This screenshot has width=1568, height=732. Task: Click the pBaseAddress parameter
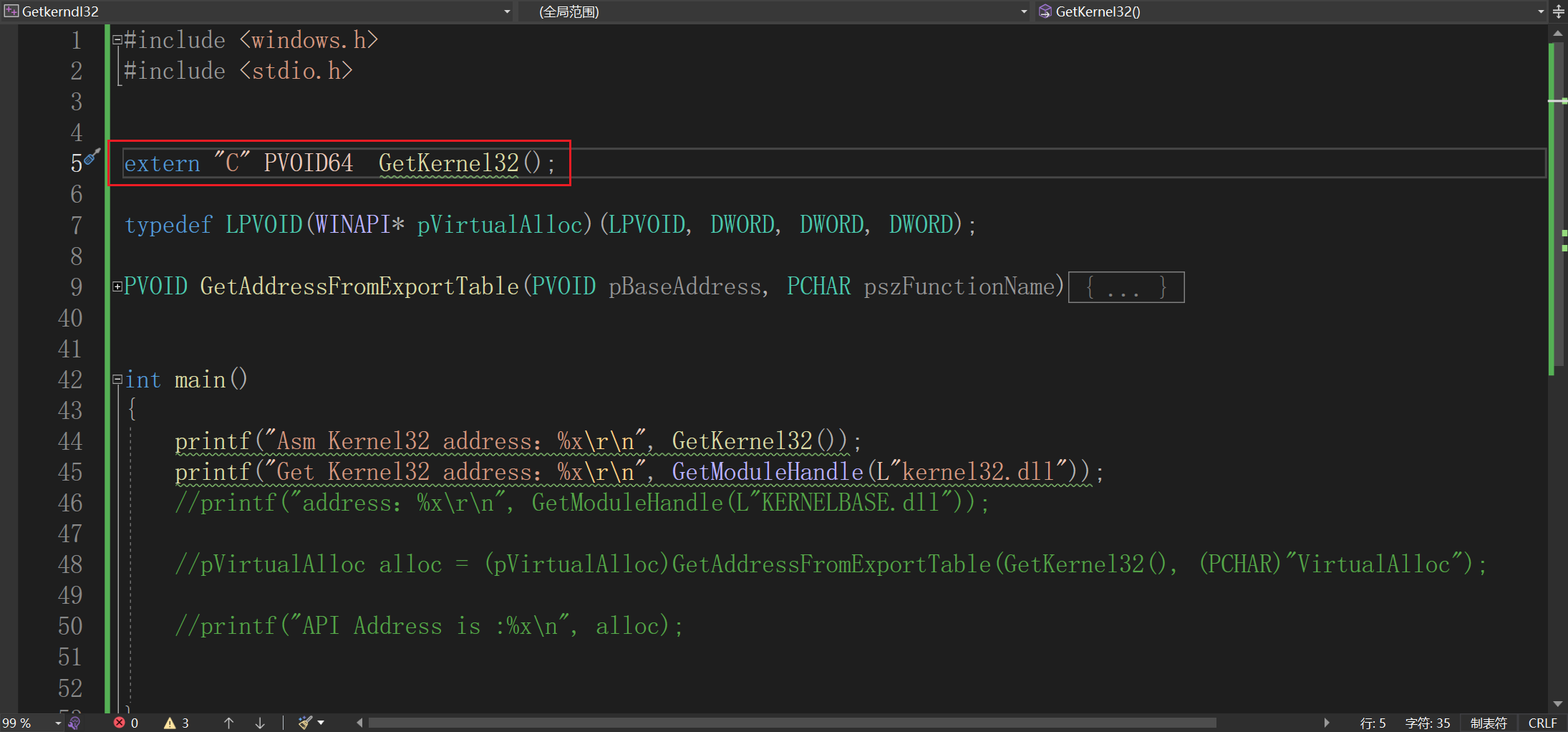coord(684,286)
